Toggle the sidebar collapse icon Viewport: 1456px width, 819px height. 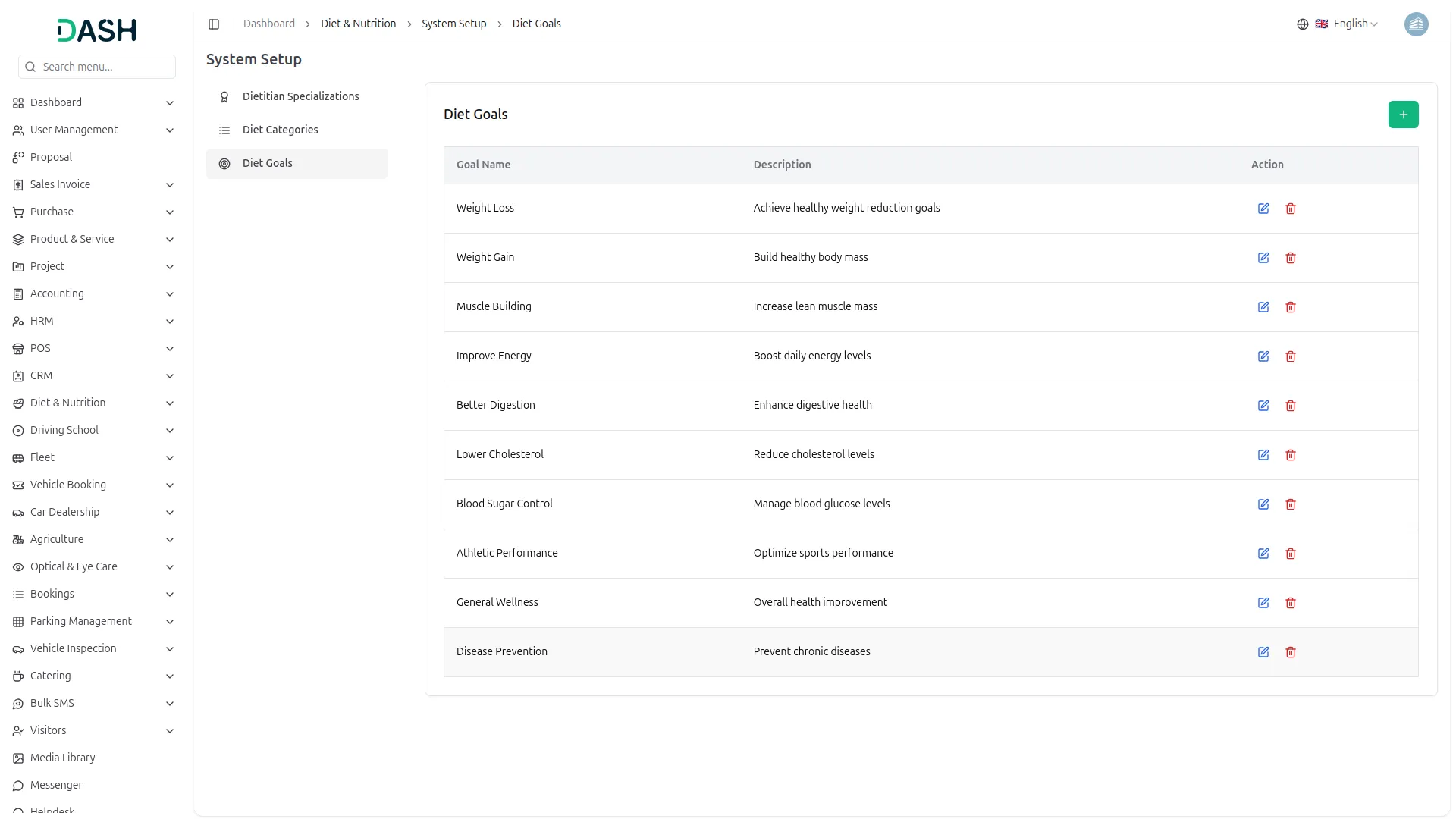click(214, 24)
